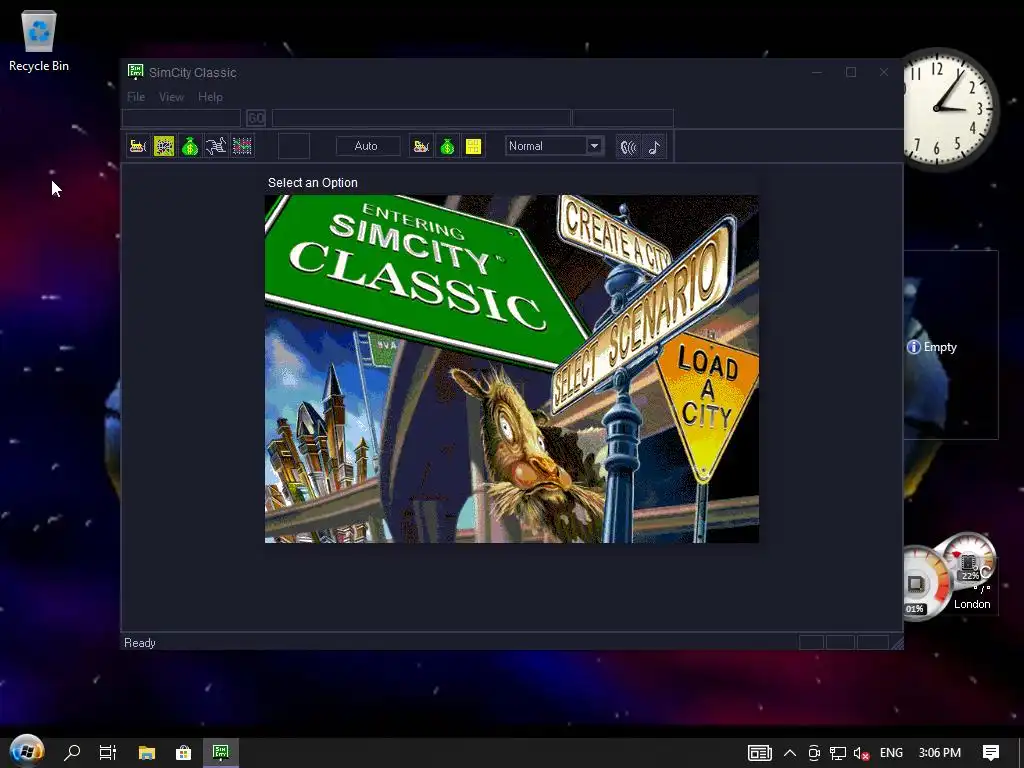Open taskbar search magnifier
The height and width of the screenshot is (768, 1024).
point(72,753)
